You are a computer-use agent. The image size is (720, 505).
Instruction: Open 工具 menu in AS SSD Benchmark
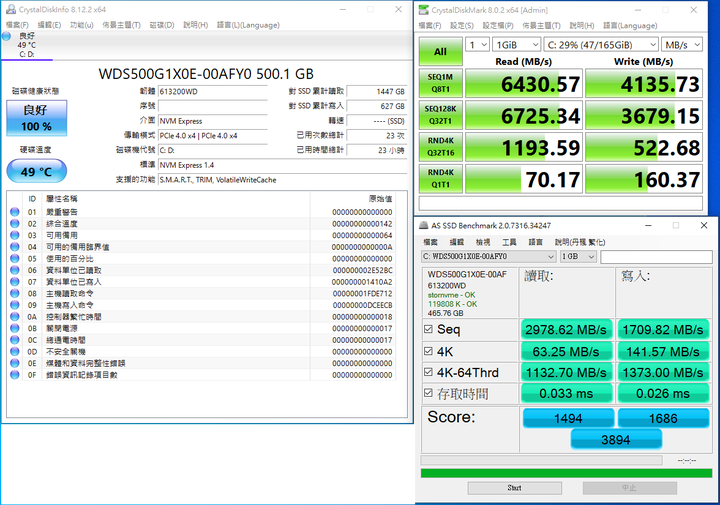[x=509, y=242]
